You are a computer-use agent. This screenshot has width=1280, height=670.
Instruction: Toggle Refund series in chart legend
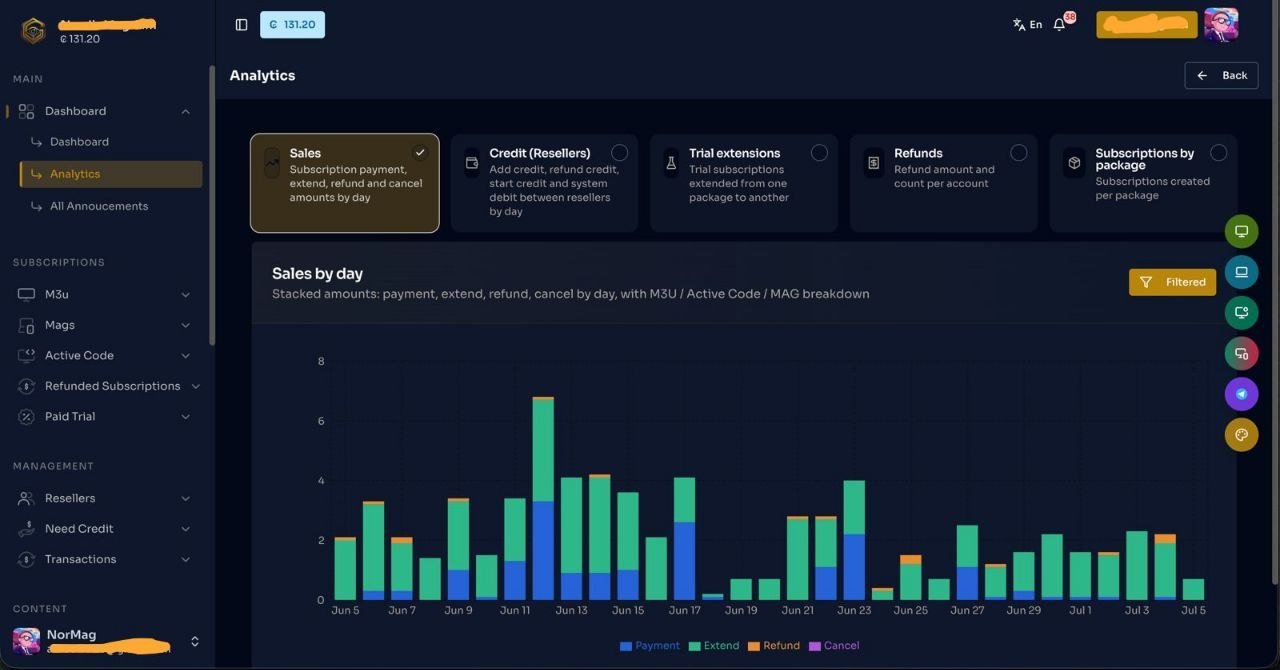(x=774, y=646)
